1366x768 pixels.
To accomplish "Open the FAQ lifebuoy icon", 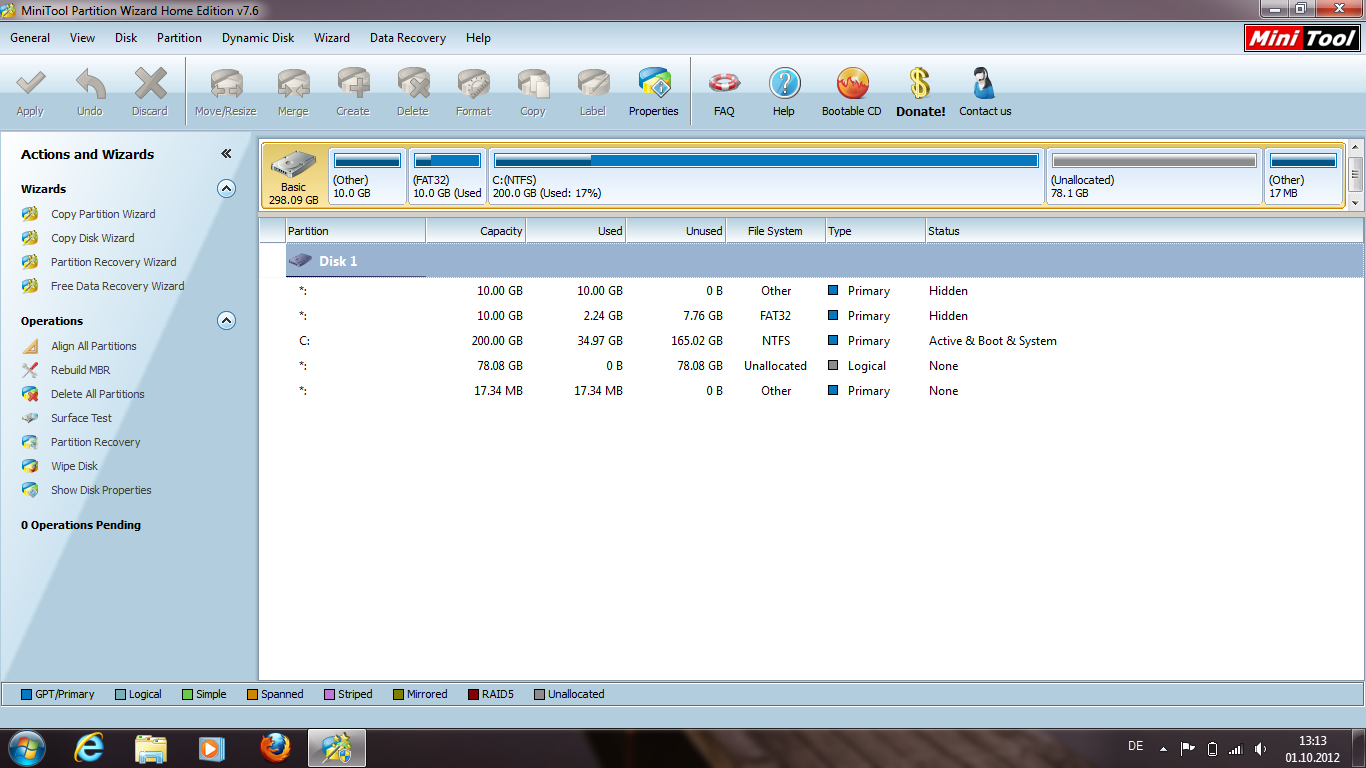I will 724,82.
